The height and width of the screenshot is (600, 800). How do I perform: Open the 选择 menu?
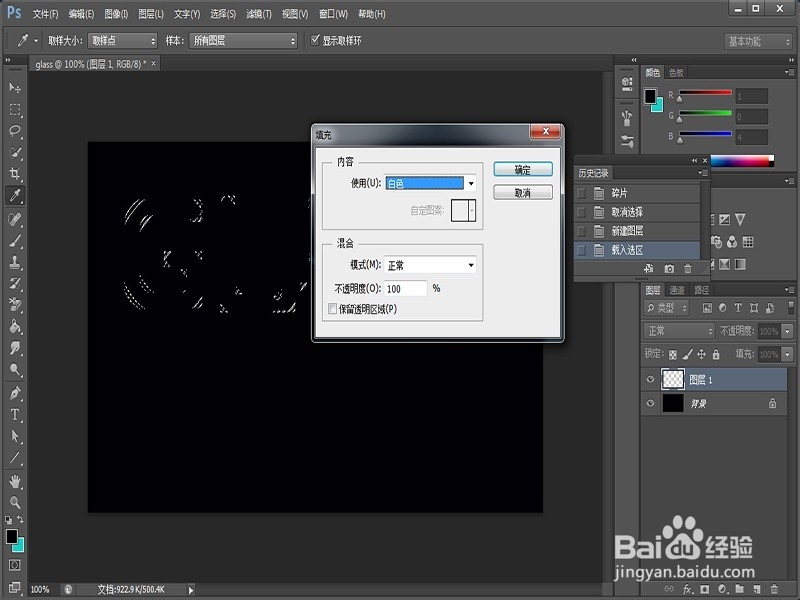pos(223,14)
